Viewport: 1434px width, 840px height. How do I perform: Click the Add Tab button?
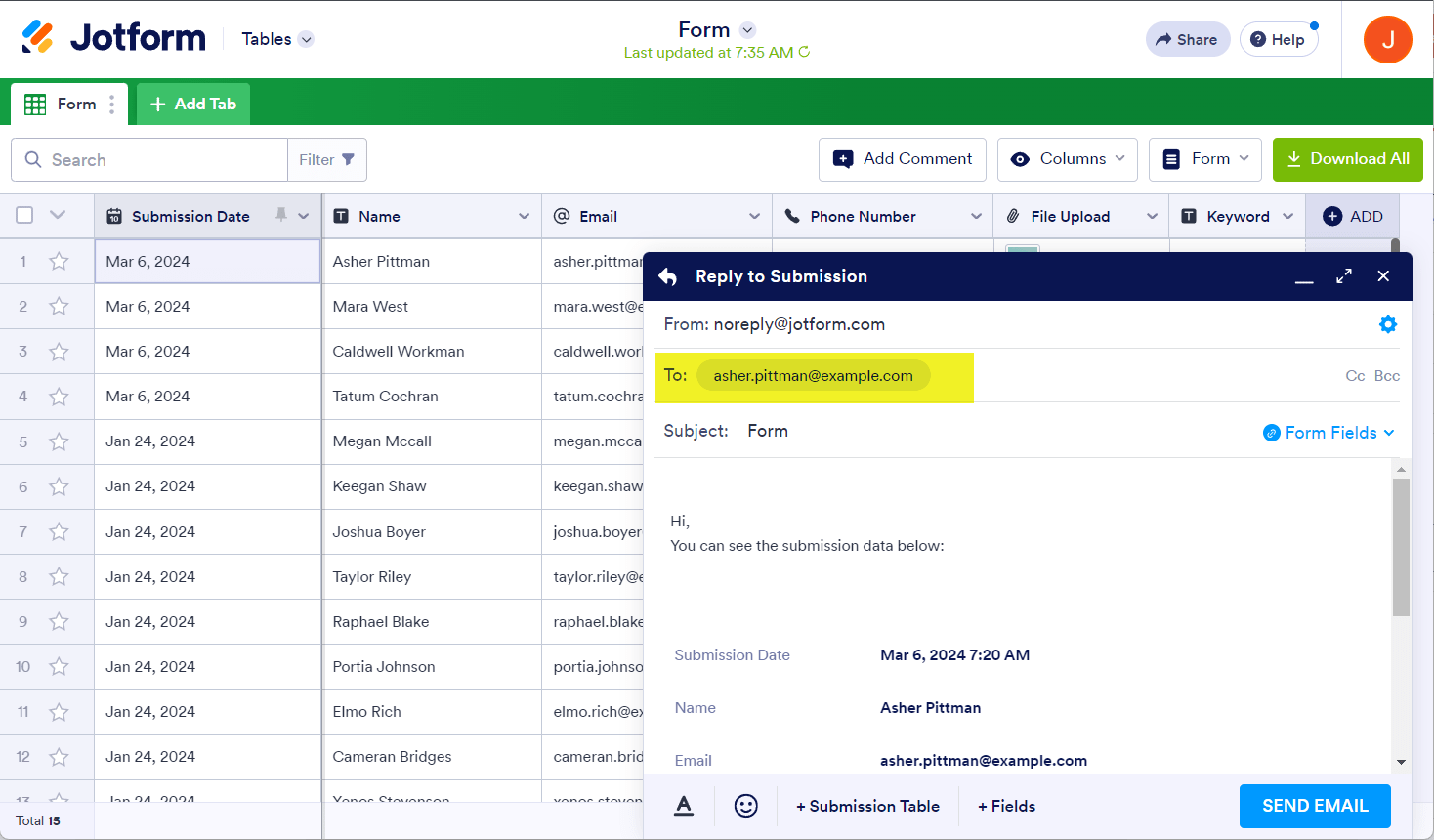pyautogui.click(x=193, y=104)
